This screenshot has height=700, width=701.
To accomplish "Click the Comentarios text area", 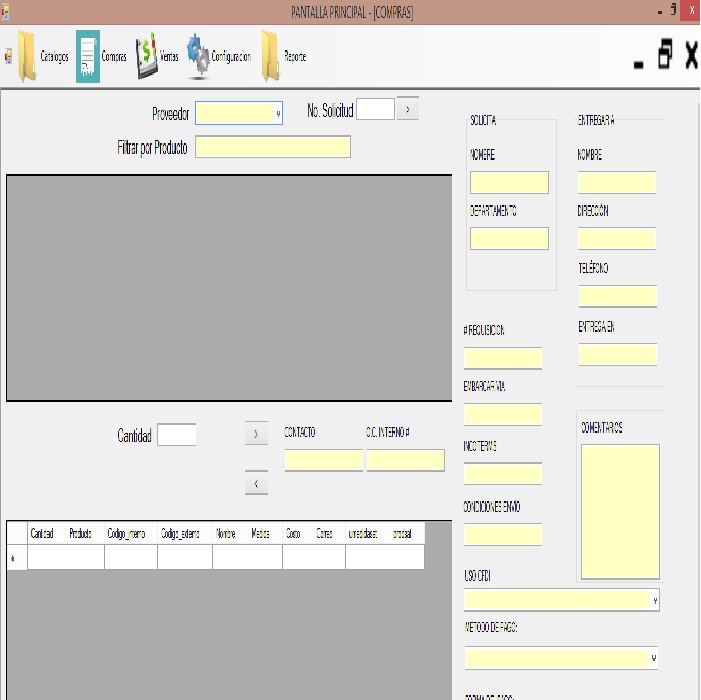I will (620, 511).
